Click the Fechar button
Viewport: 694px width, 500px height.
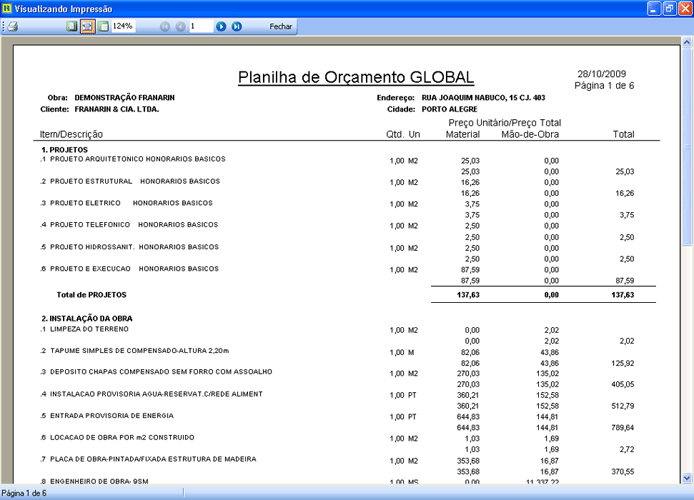pos(281,27)
